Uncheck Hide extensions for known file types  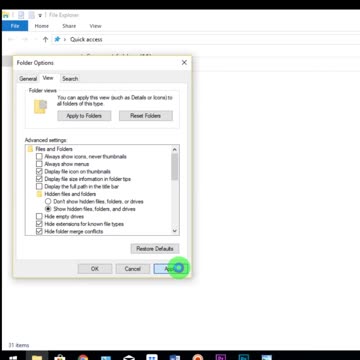click(39, 224)
